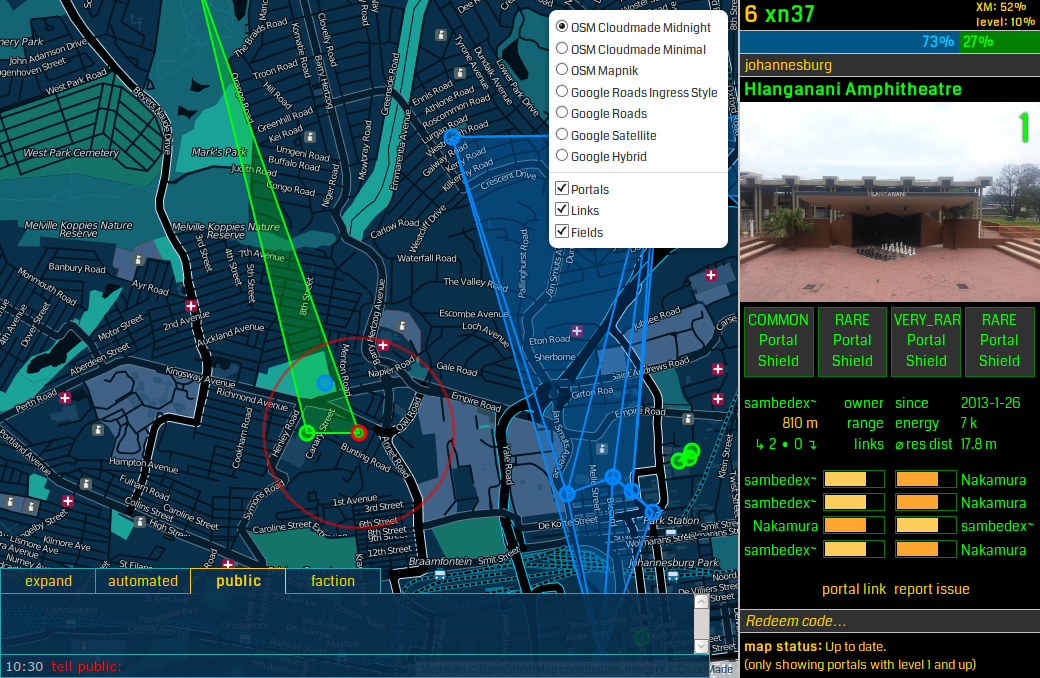Viewport: 1040px width, 678px height.
Task: Click the selected red portal marker
Action: (358, 433)
